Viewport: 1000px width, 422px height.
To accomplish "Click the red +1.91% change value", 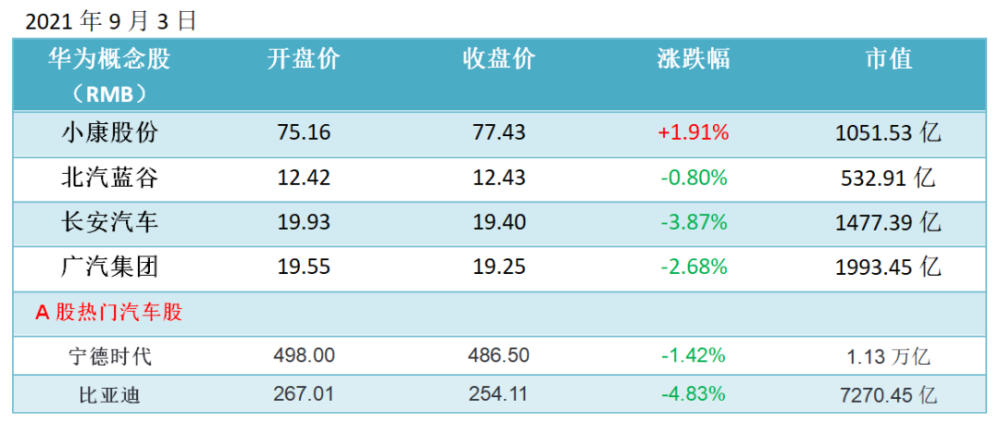I will coord(693,133).
